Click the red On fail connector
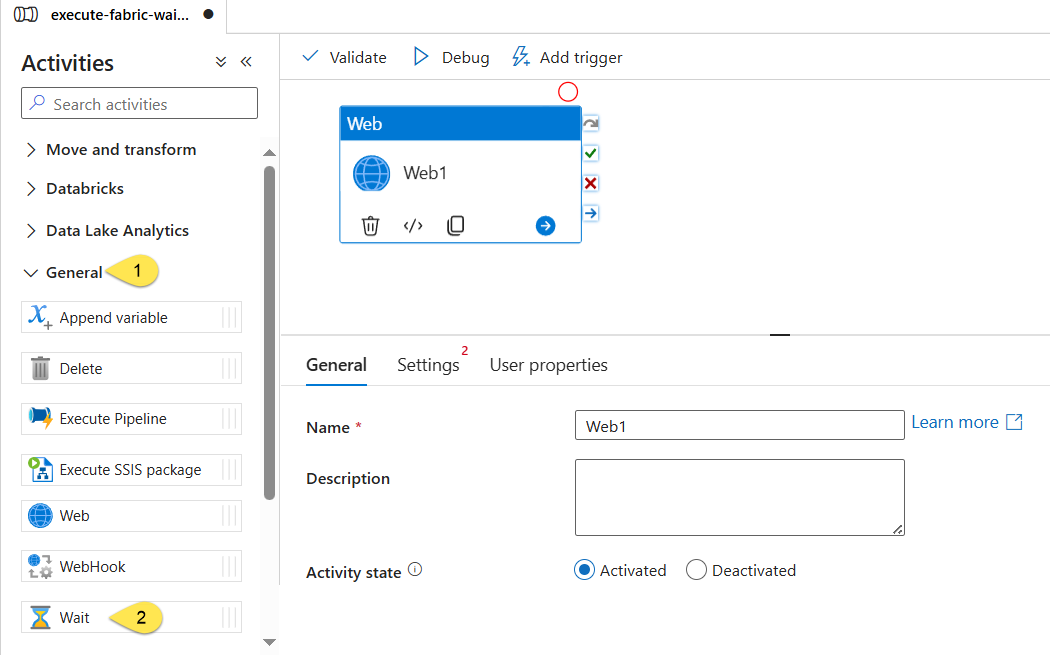This screenshot has width=1050, height=655. pyautogui.click(x=591, y=183)
